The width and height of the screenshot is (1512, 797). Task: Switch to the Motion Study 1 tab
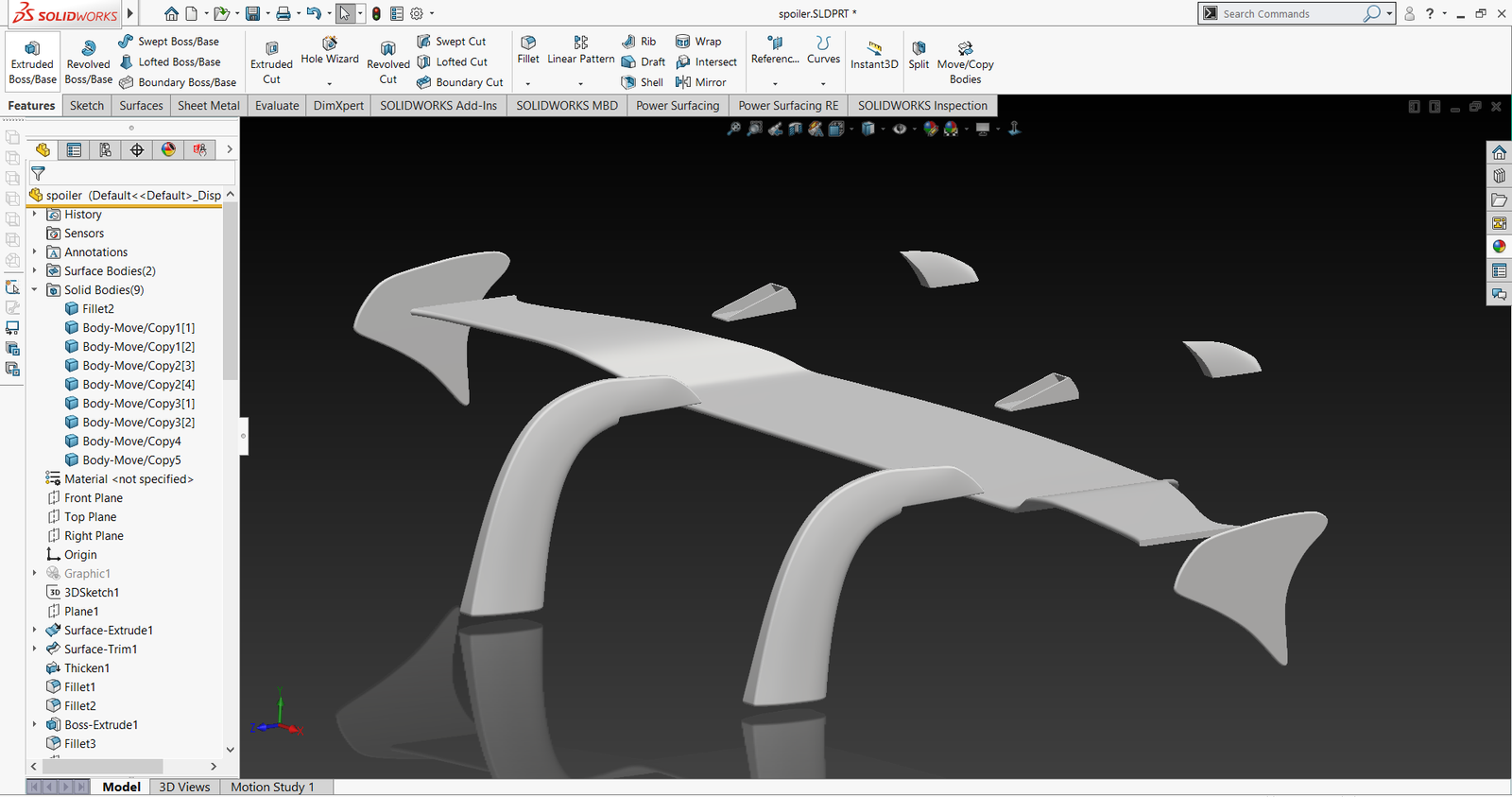(272, 787)
